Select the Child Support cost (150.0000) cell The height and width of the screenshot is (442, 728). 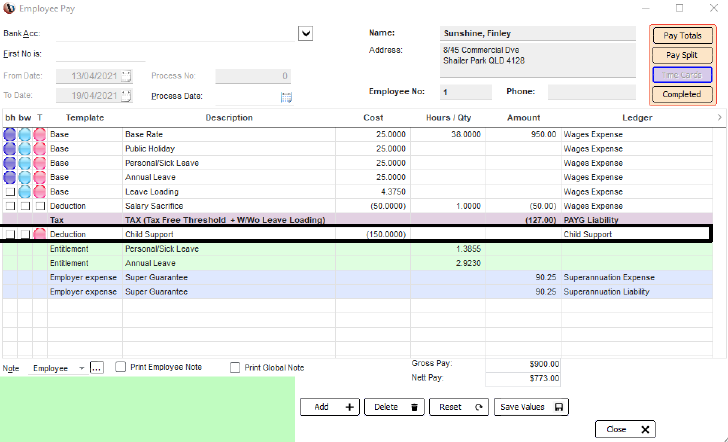[x=373, y=234]
